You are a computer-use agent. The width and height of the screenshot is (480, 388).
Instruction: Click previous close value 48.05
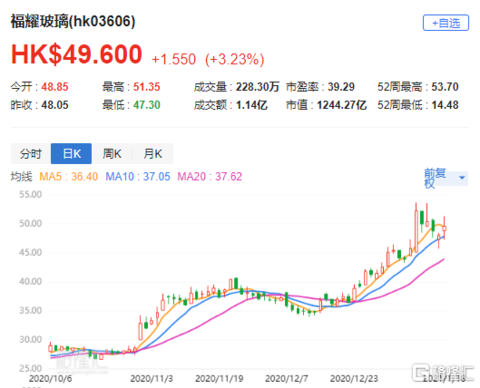coord(55,105)
